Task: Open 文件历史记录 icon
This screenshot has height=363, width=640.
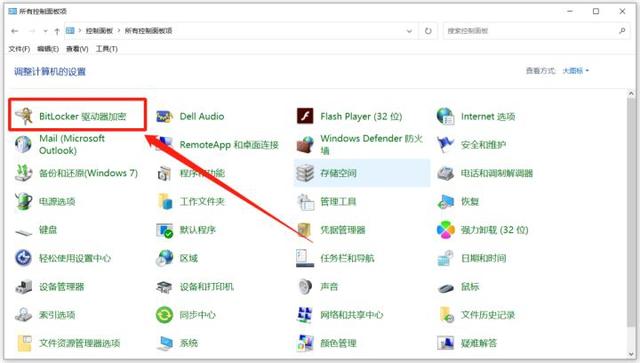Action: [x=446, y=315]
